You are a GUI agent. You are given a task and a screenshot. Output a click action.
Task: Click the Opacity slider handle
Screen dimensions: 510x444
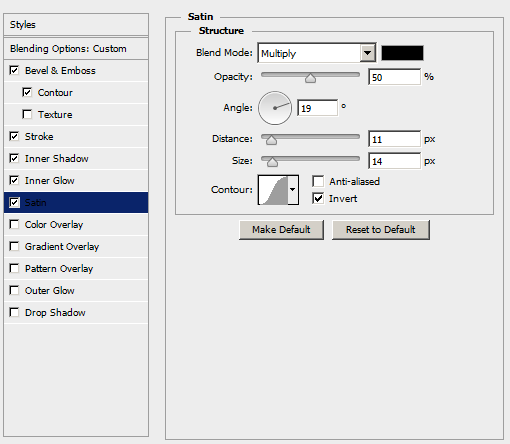pyautogui.click(x=310, y=78)
